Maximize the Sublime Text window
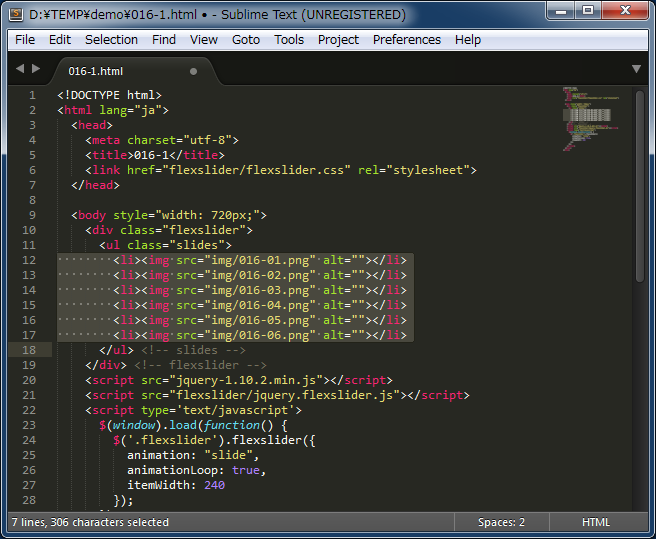Viewport: 656px width, 539px height. [x=588, y=10]
